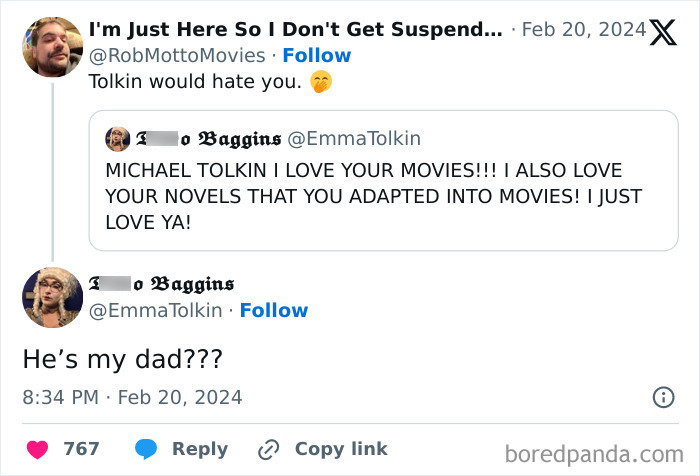Click the "I'm Just Here" display name
The height and width of the screenshot is (476, 700).
click(295, 29)
